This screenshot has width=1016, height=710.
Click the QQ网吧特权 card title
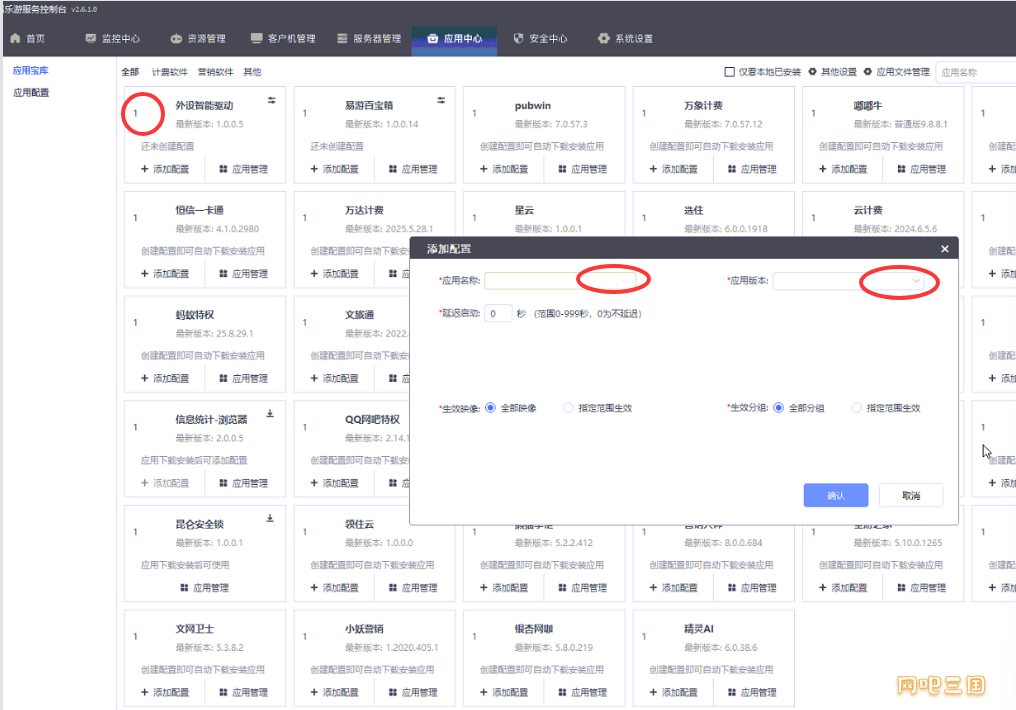[x=373, y=419]
